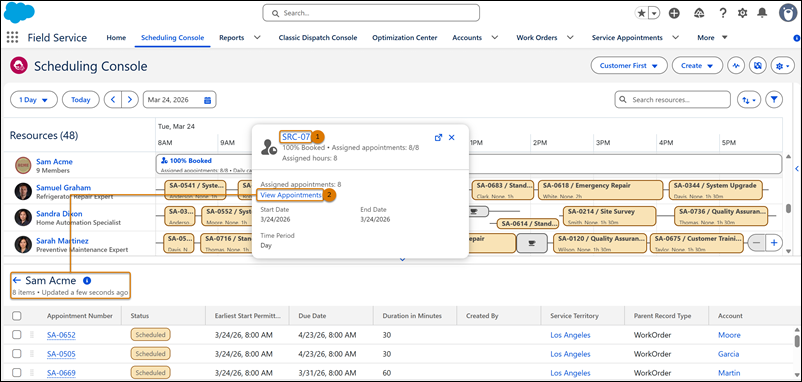Open the popover in new window icon

(438, 137)
